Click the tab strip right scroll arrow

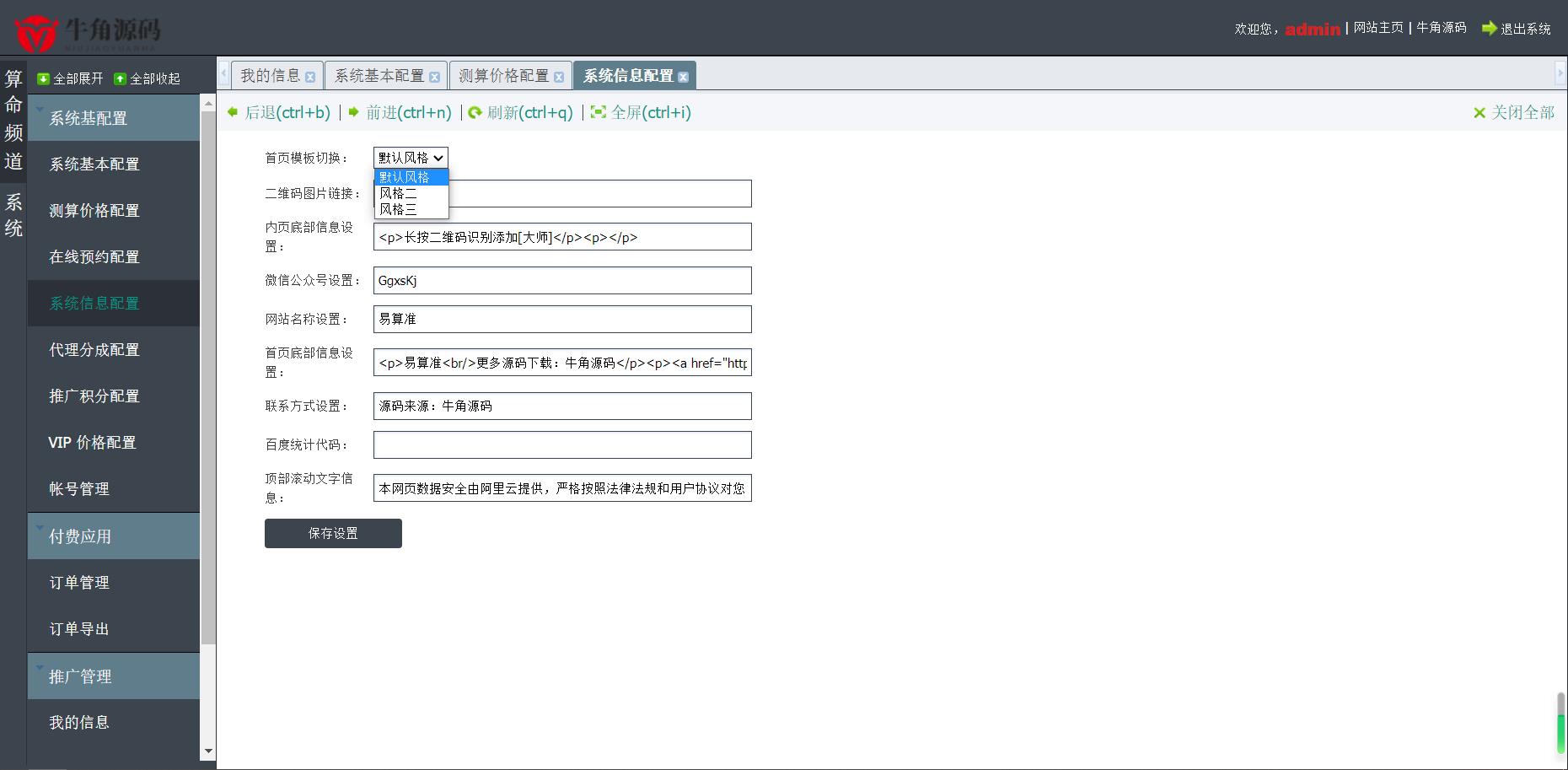[x=1560, y=73]
